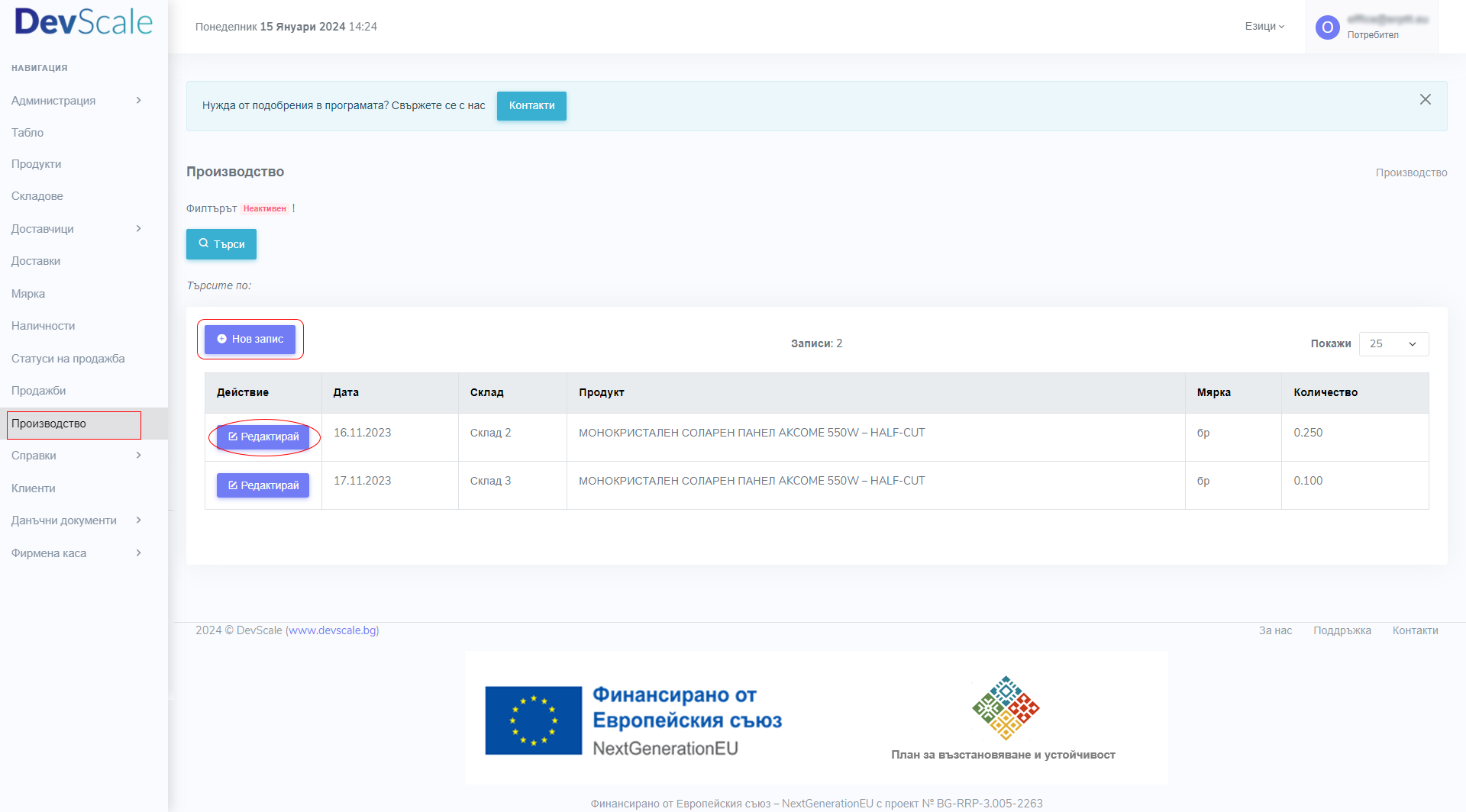1466x812 pixels.
Task: Open www.devscale.bg footer link
Action: tap(332, 630)
